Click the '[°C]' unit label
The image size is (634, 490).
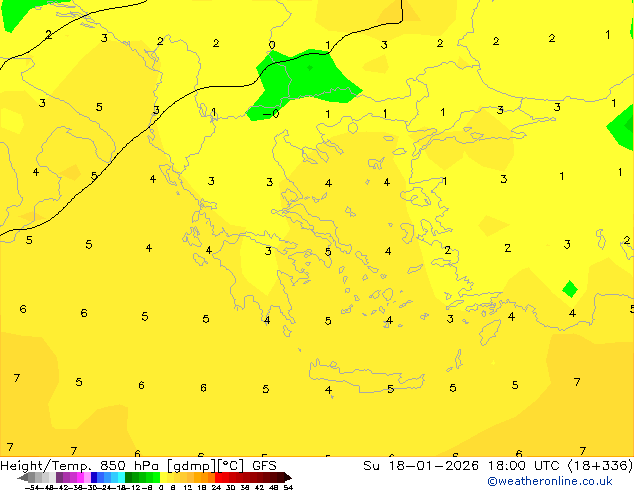tap(231, 466)
